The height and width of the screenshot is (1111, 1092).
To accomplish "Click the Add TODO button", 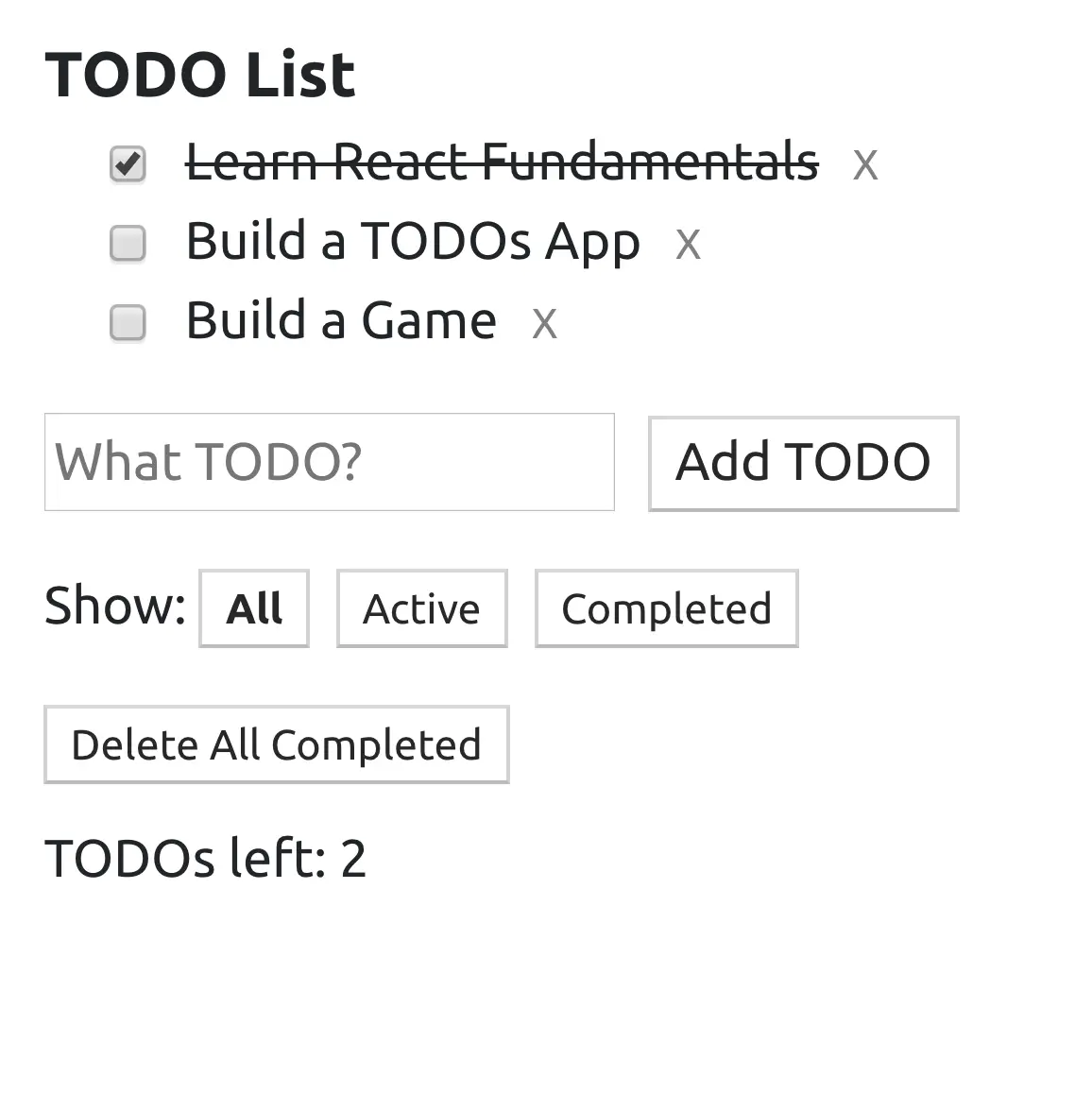I will pyautogui.click(x=803, y=463).
